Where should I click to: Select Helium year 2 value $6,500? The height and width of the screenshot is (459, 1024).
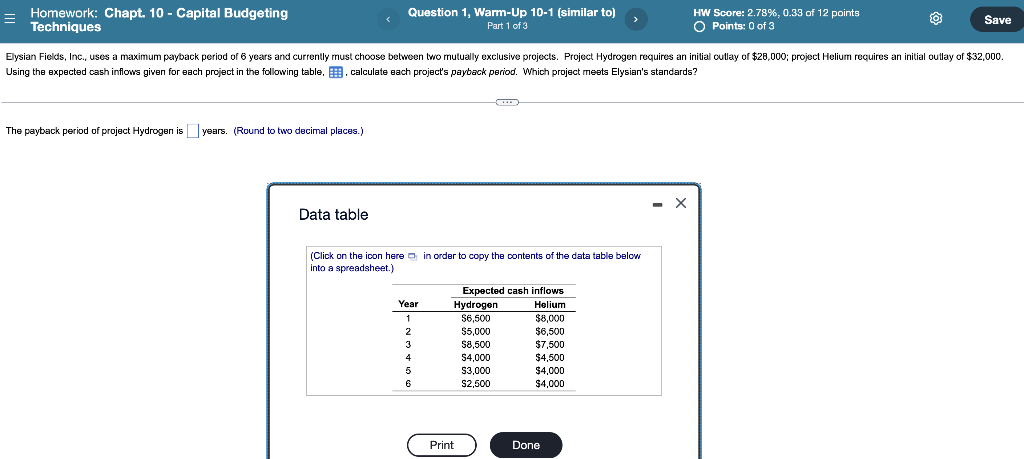click(549, 332)
